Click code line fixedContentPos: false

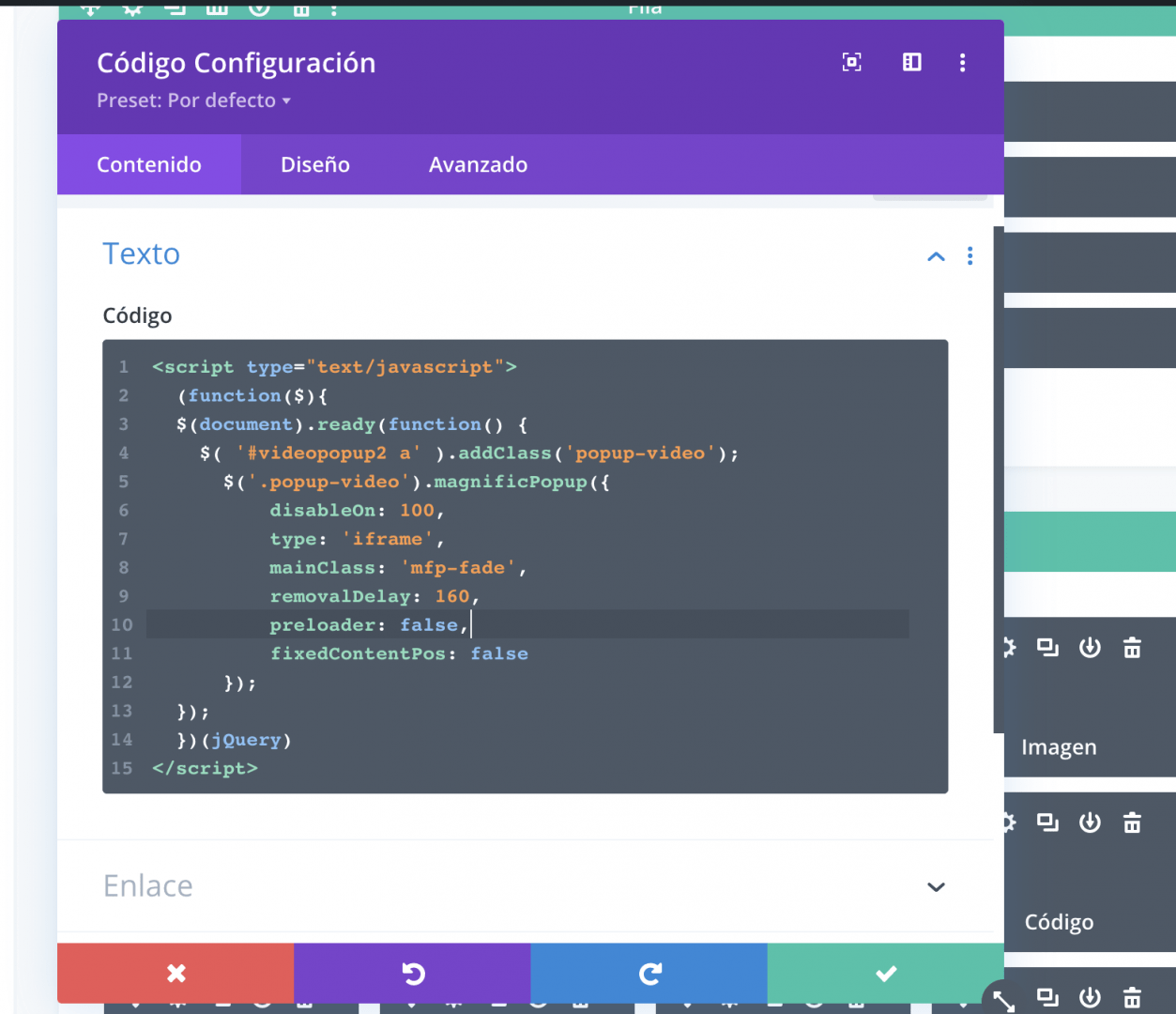[x=399, y=653]
